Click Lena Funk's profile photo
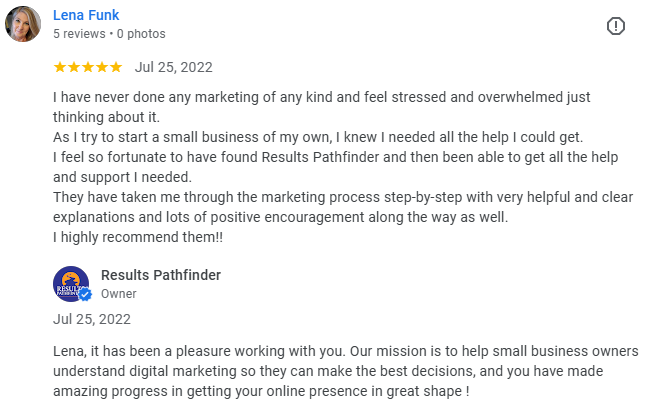Screen dimensions: 659x406 (23, 24)
